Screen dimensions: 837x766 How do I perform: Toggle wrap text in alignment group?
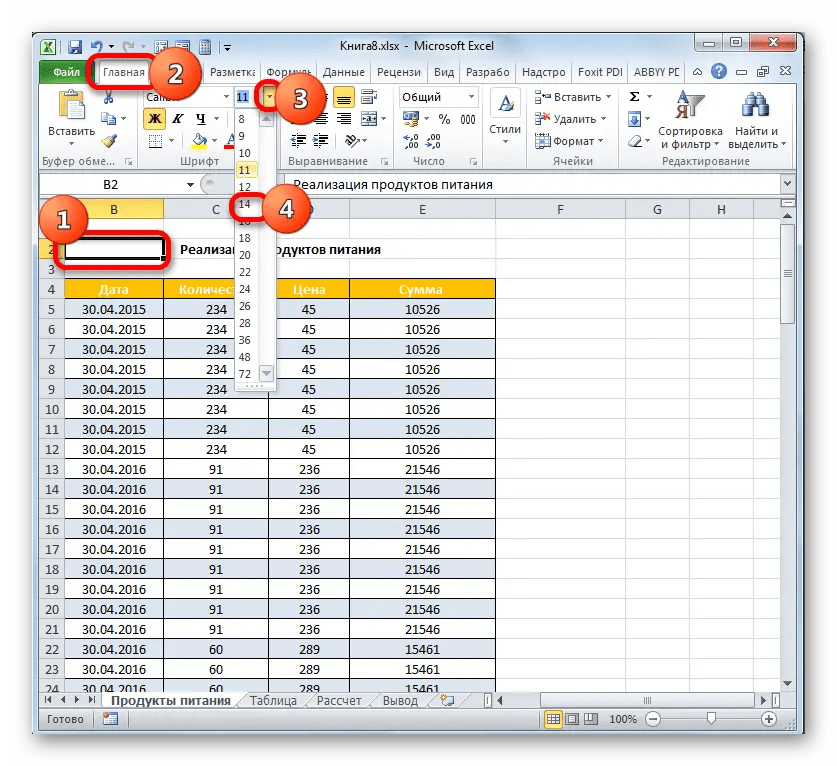pyautogui.click(x=370, y=97)
